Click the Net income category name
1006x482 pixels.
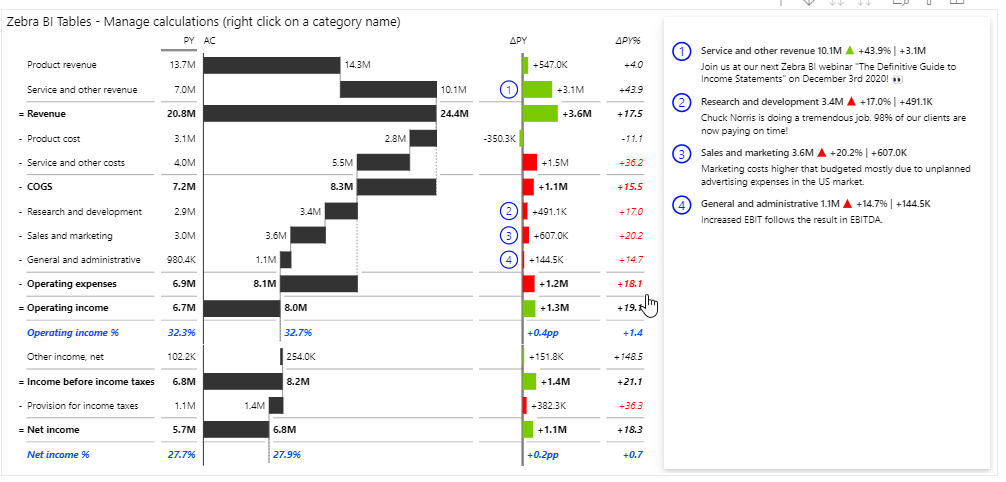(x=54, y=429)
